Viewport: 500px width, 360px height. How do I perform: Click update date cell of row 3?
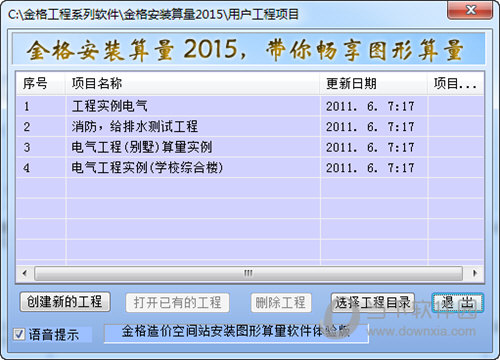pos(374,147)
